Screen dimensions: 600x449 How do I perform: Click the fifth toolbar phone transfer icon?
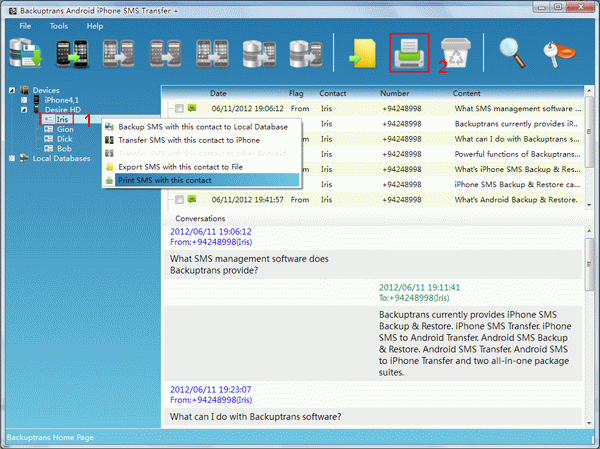[212, 53]
